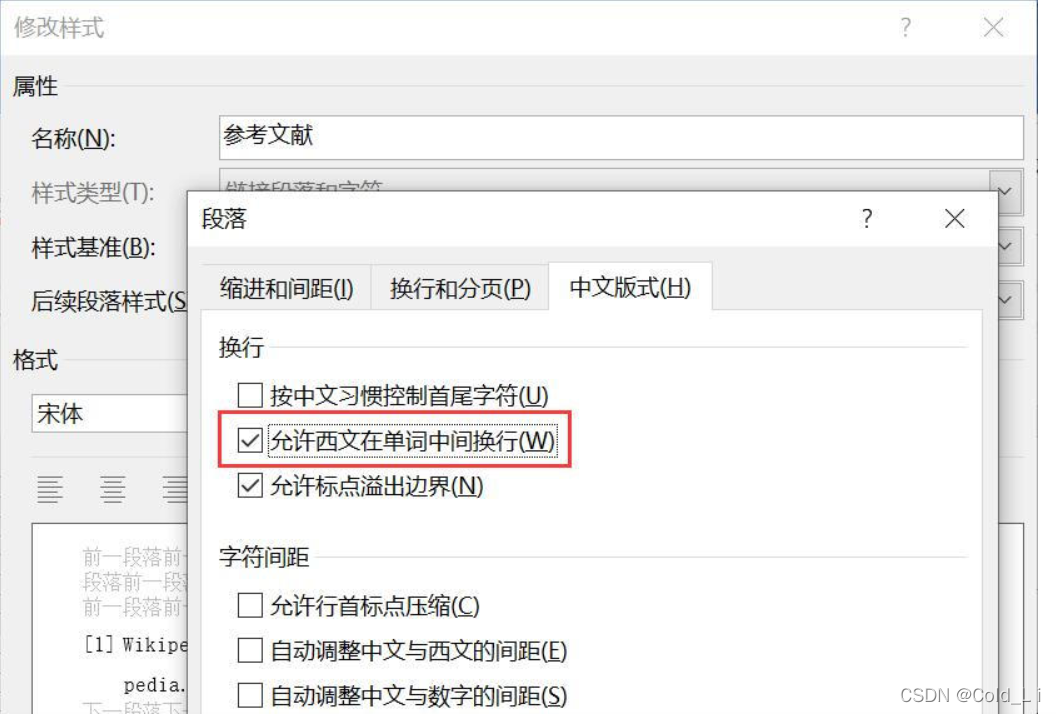
Task: Enable 按中文习惯控制首尾字符 checkbox
Action: click(250, 395)
